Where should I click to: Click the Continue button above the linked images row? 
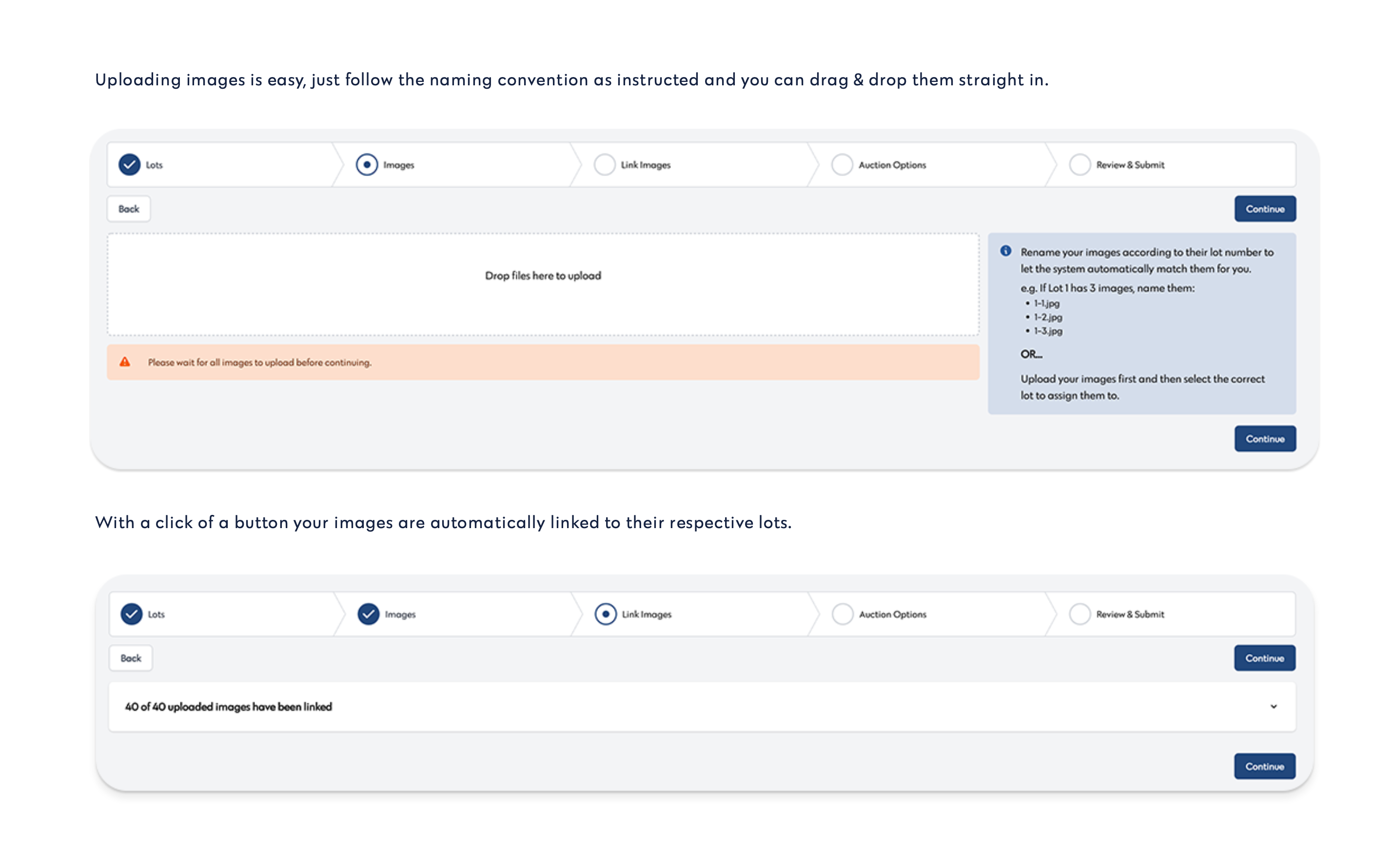point(1264,658)
